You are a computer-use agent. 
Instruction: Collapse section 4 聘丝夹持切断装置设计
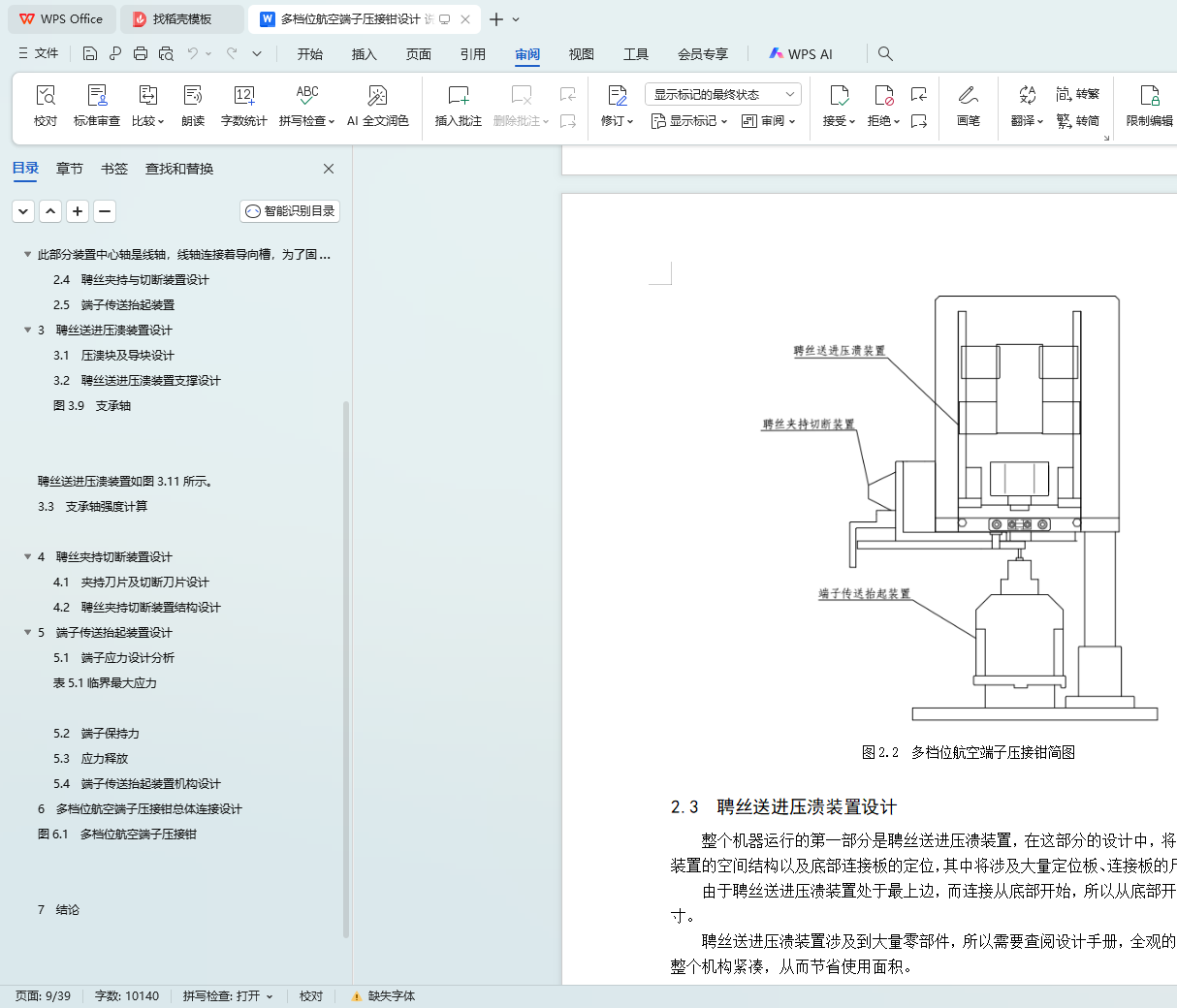[x=27, y=556]
